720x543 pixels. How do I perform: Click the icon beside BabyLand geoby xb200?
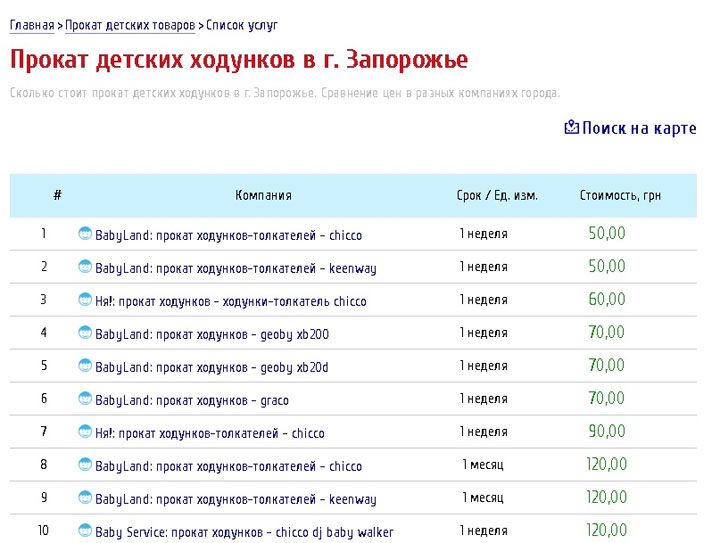[85, 333]
